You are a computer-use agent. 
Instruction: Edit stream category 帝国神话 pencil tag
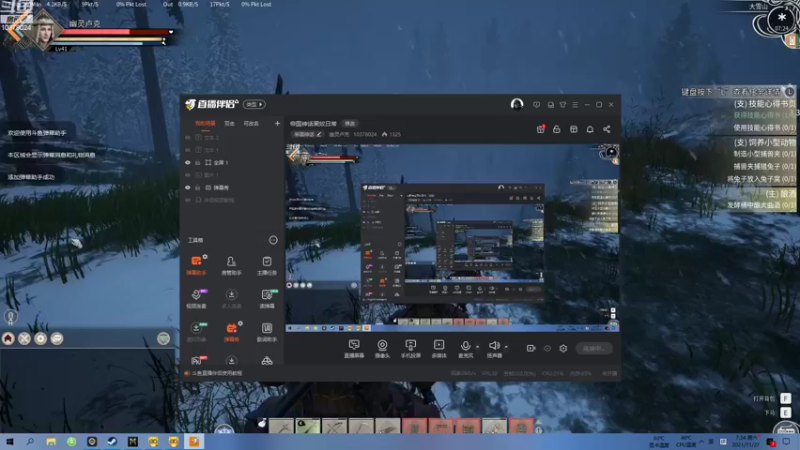(x=308, y=135)
